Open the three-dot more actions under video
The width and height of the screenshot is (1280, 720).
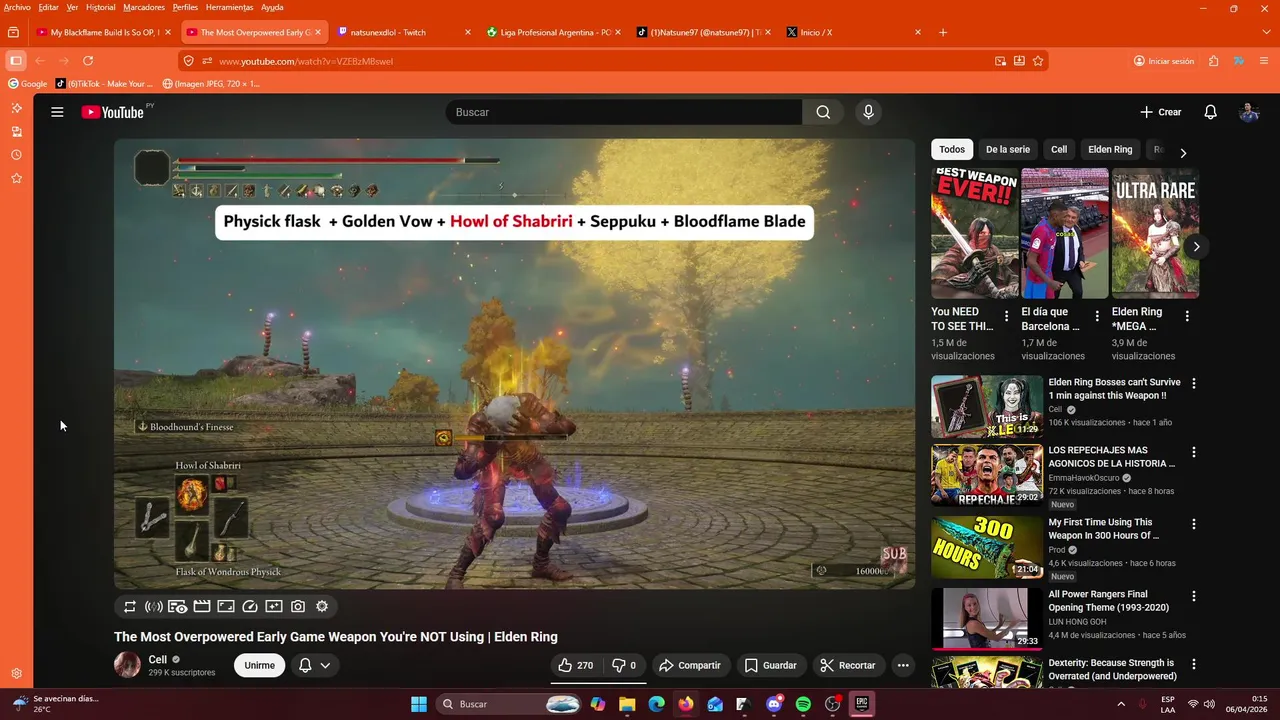pos(903,665)
